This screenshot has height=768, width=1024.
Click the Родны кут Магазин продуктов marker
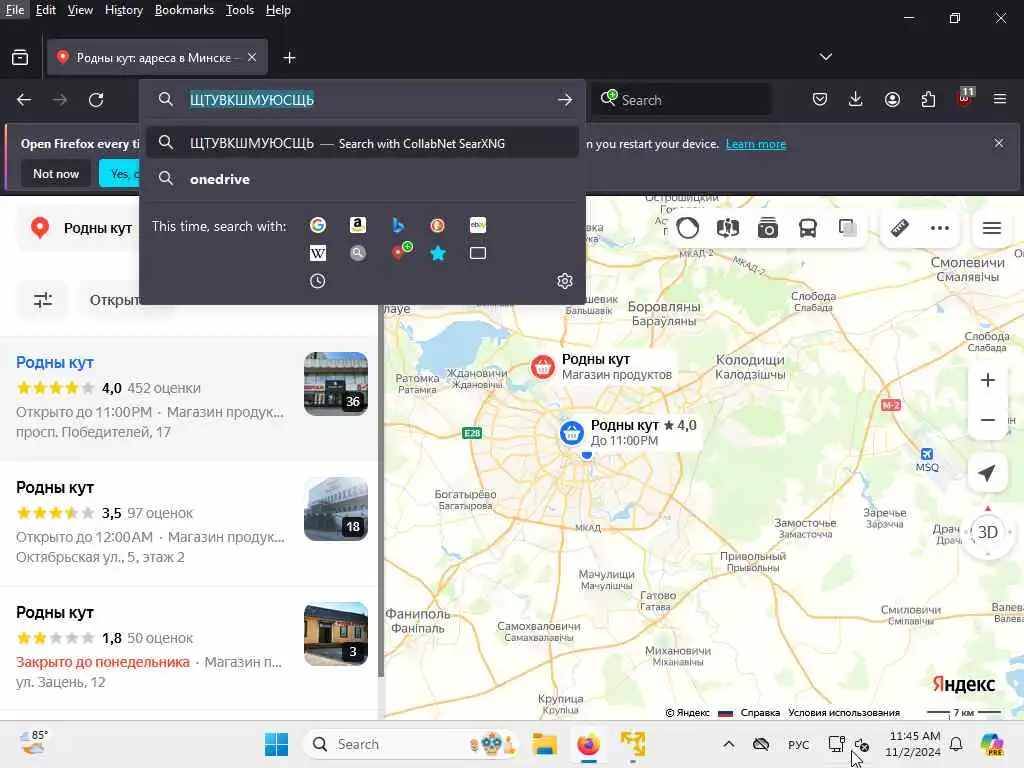click(x=542, y=367)
